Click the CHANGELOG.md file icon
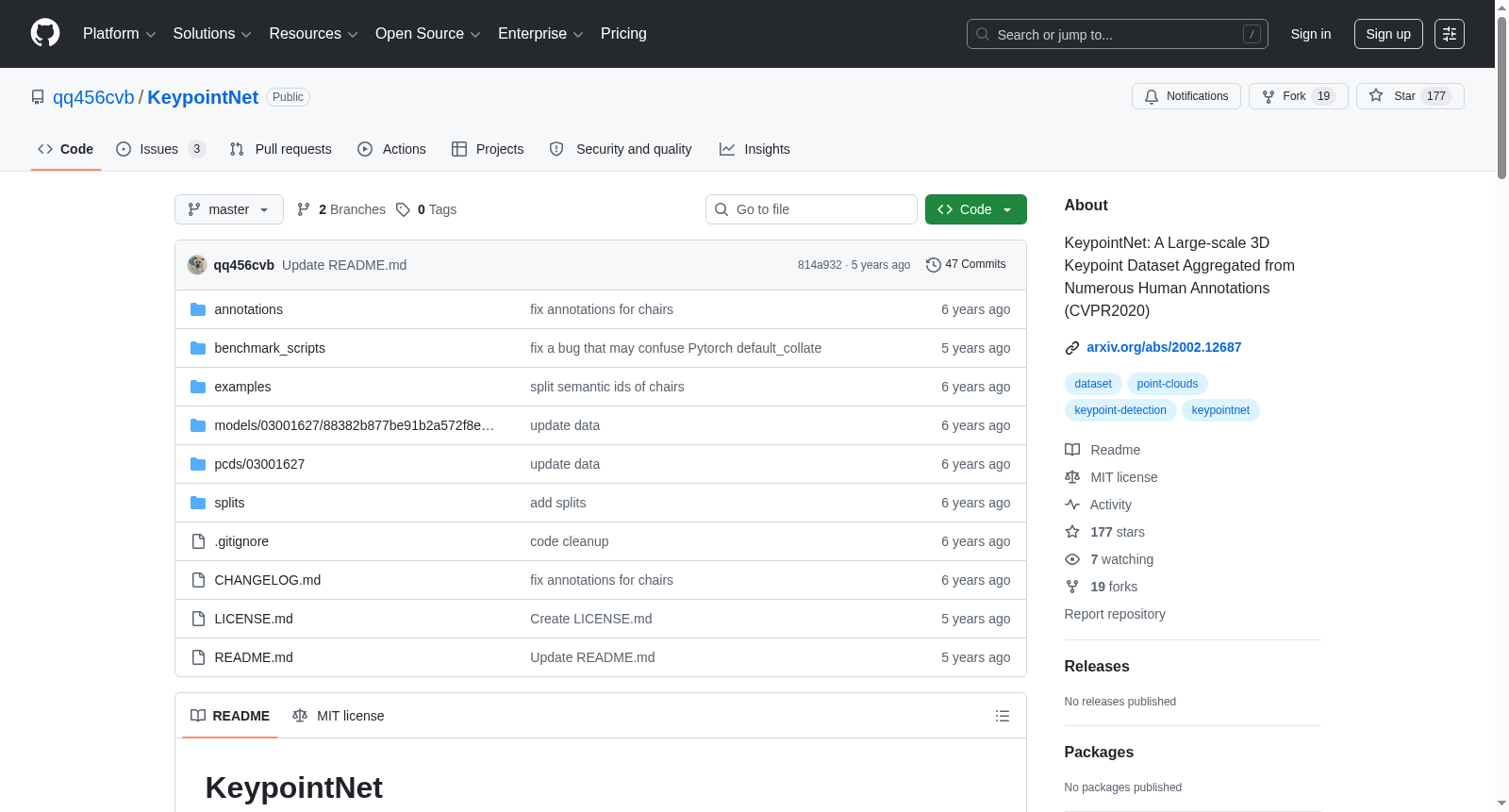This screenshot has height=812, width=1509. pos(198,580)
